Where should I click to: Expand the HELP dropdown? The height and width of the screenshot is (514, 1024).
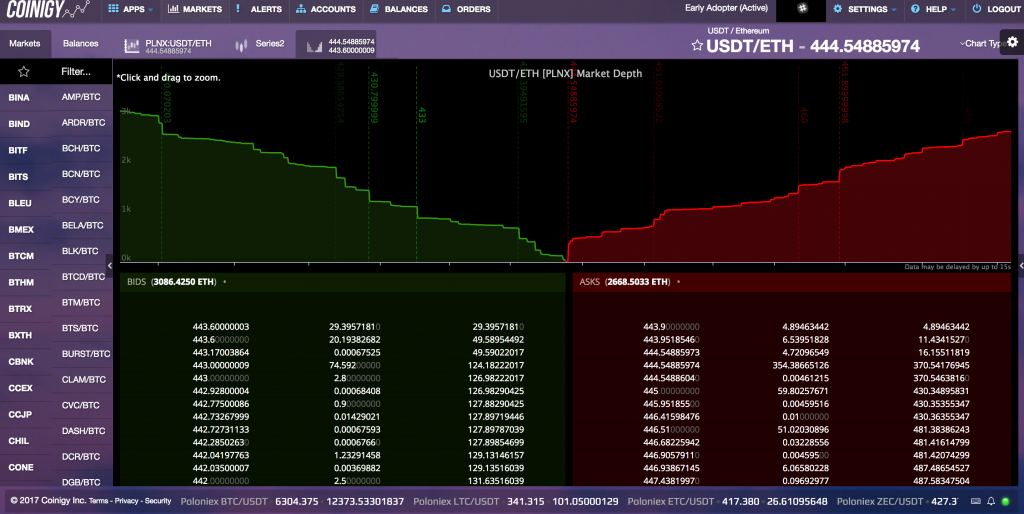[x=933, y=9]
